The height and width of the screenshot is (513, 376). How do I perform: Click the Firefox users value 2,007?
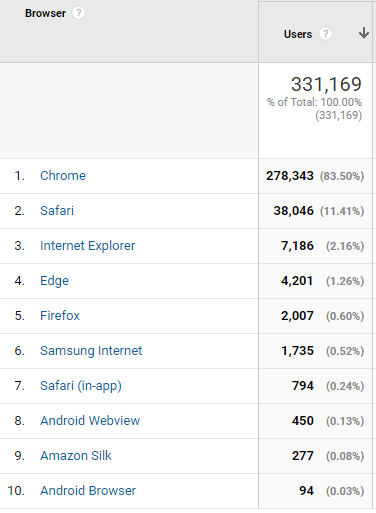297,316
